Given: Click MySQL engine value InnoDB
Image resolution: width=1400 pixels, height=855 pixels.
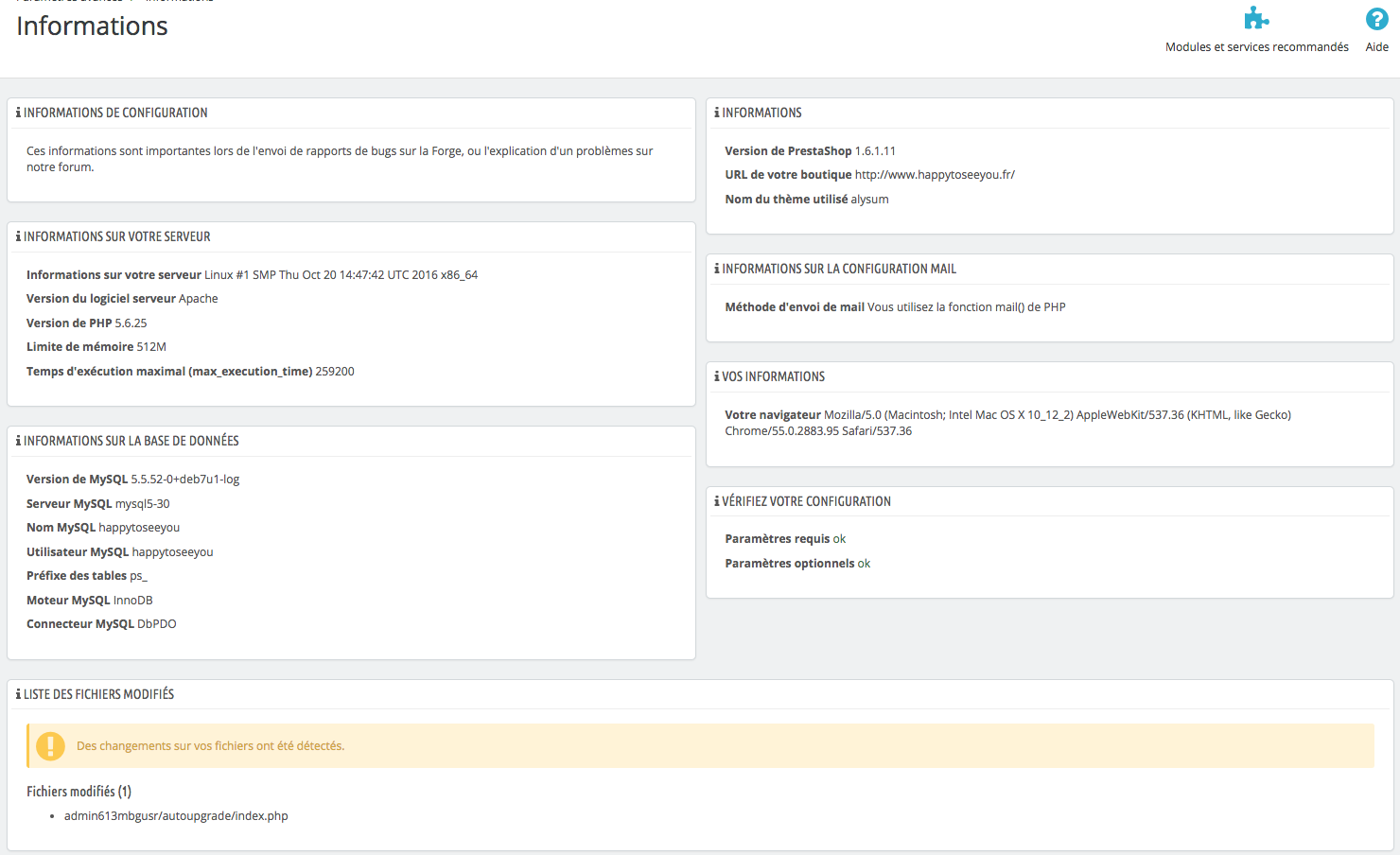Looking at the screenshot, I should click(x=133, y=600).
